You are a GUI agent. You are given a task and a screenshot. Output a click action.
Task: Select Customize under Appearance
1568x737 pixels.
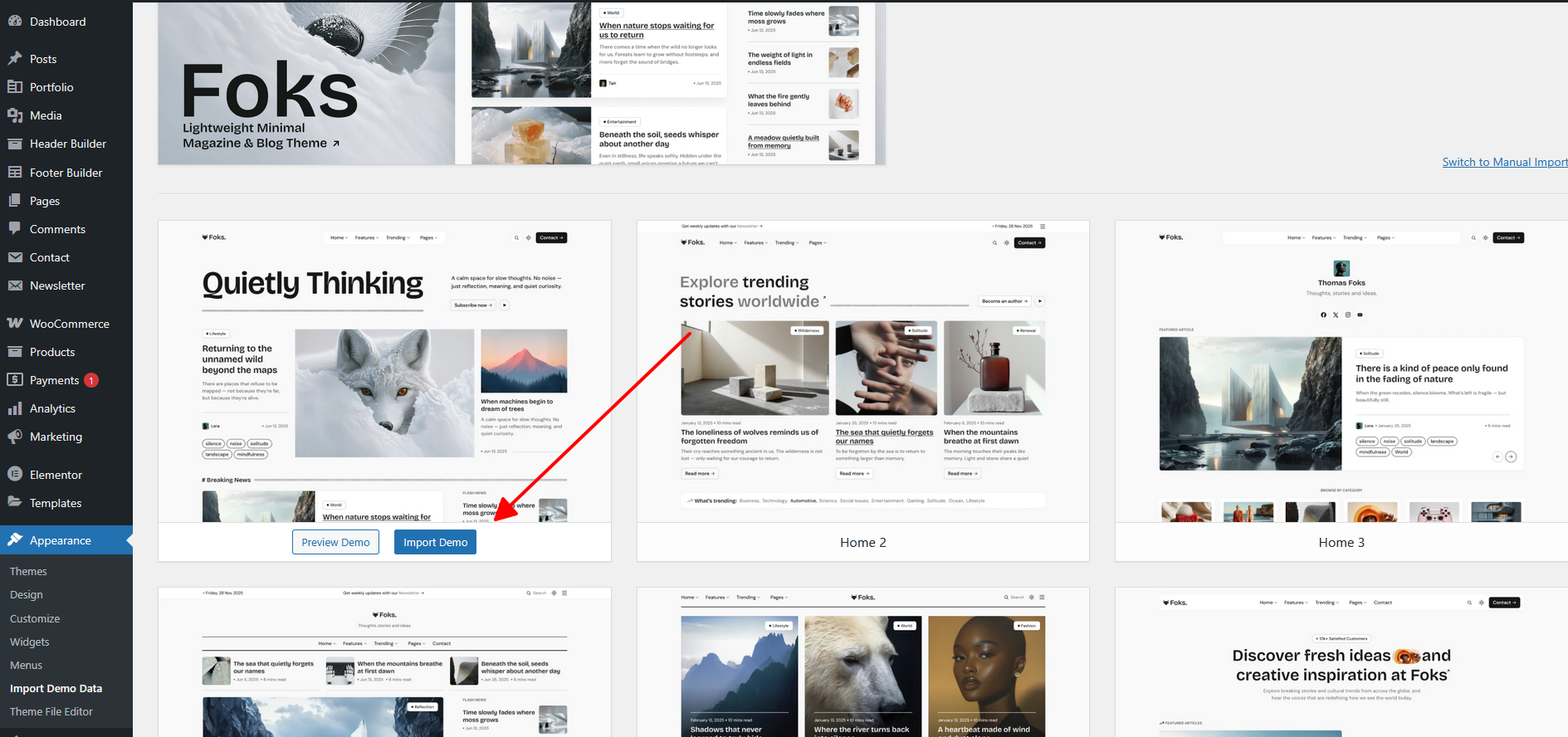35,618
